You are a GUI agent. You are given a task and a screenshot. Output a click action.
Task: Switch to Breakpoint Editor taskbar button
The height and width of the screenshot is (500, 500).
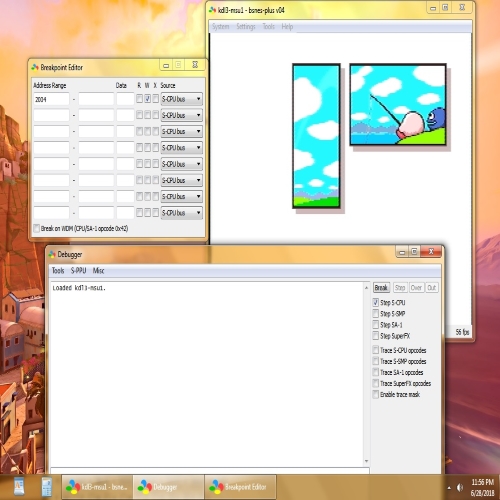pyautogui.click(x=240, y=487)
